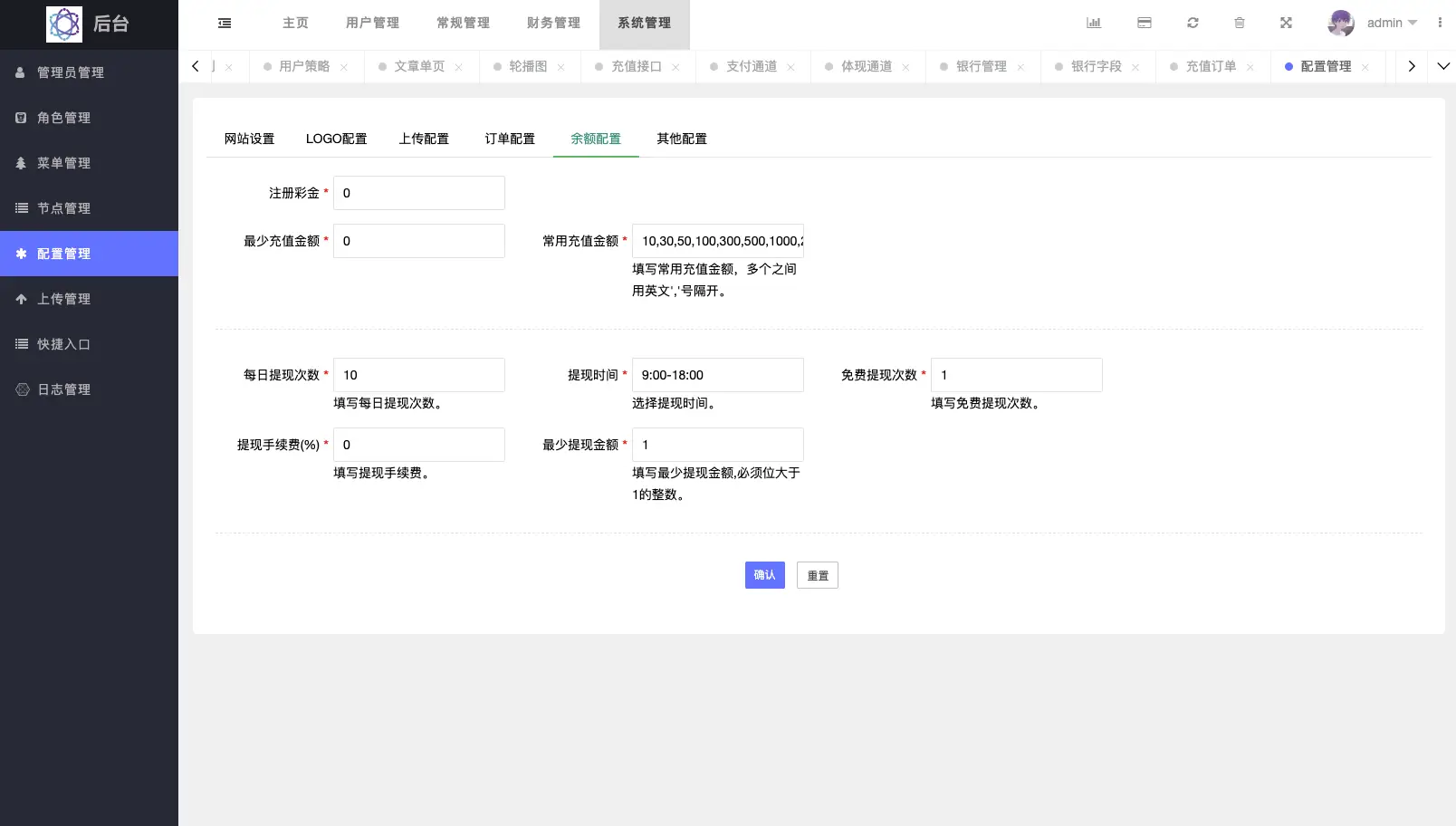Click the card icon in top toolbar
Screen dimensions: 1456x826
[1145, 24]
